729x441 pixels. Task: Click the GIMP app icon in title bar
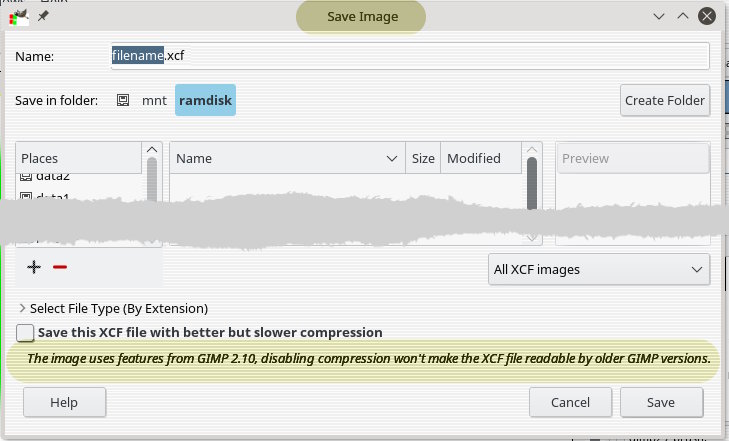point(18,17)
